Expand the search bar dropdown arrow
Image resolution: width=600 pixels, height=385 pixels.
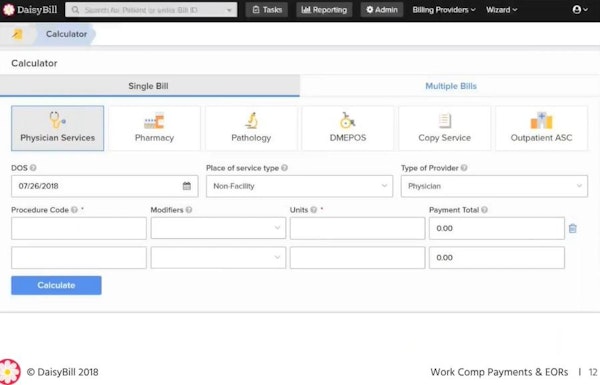229,10
